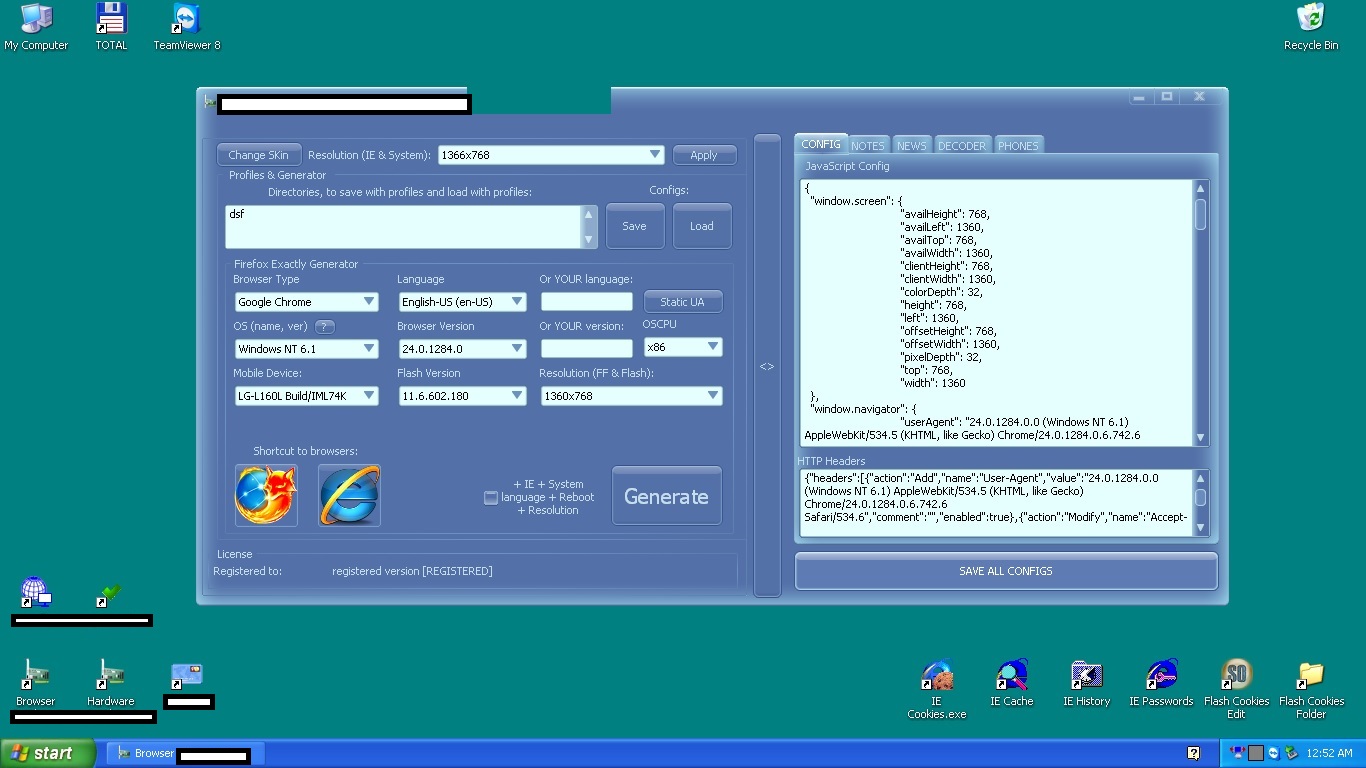
Task: Open IE Cookies.exe shortcut
Action: (937, 689)
